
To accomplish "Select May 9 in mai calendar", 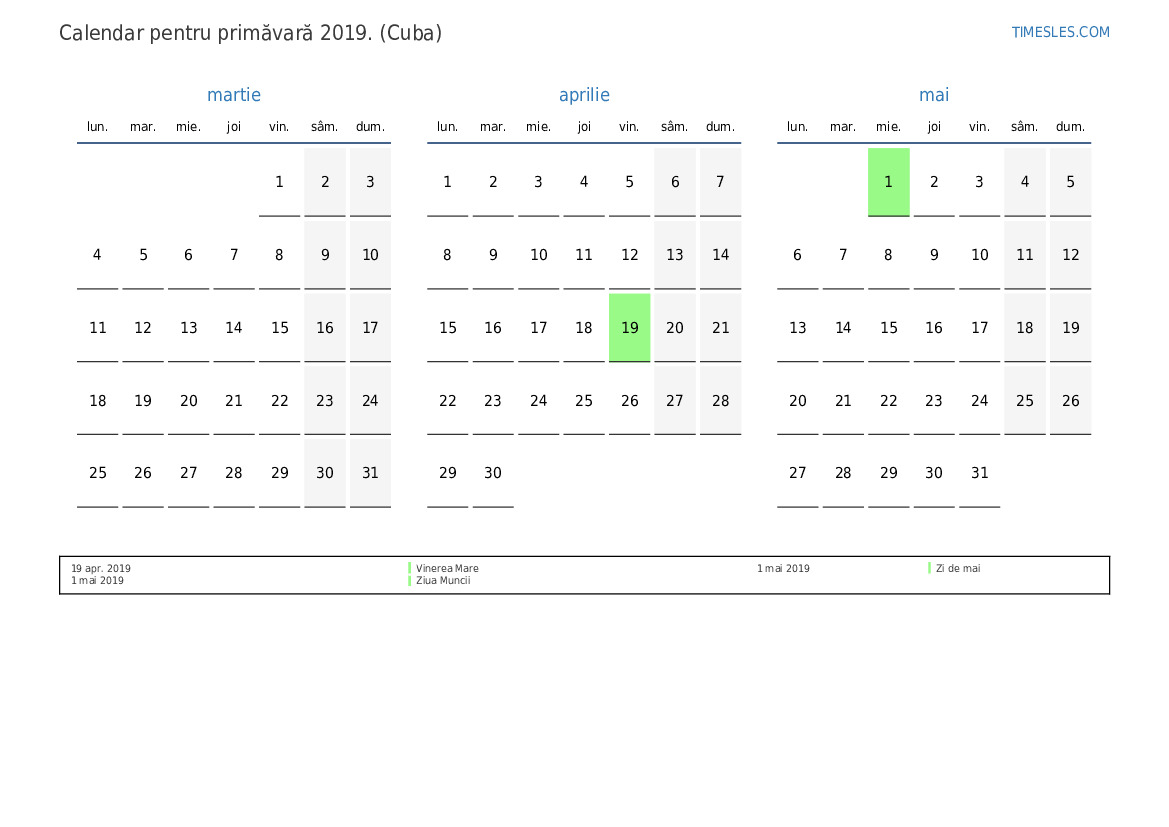I will (933, 255).
